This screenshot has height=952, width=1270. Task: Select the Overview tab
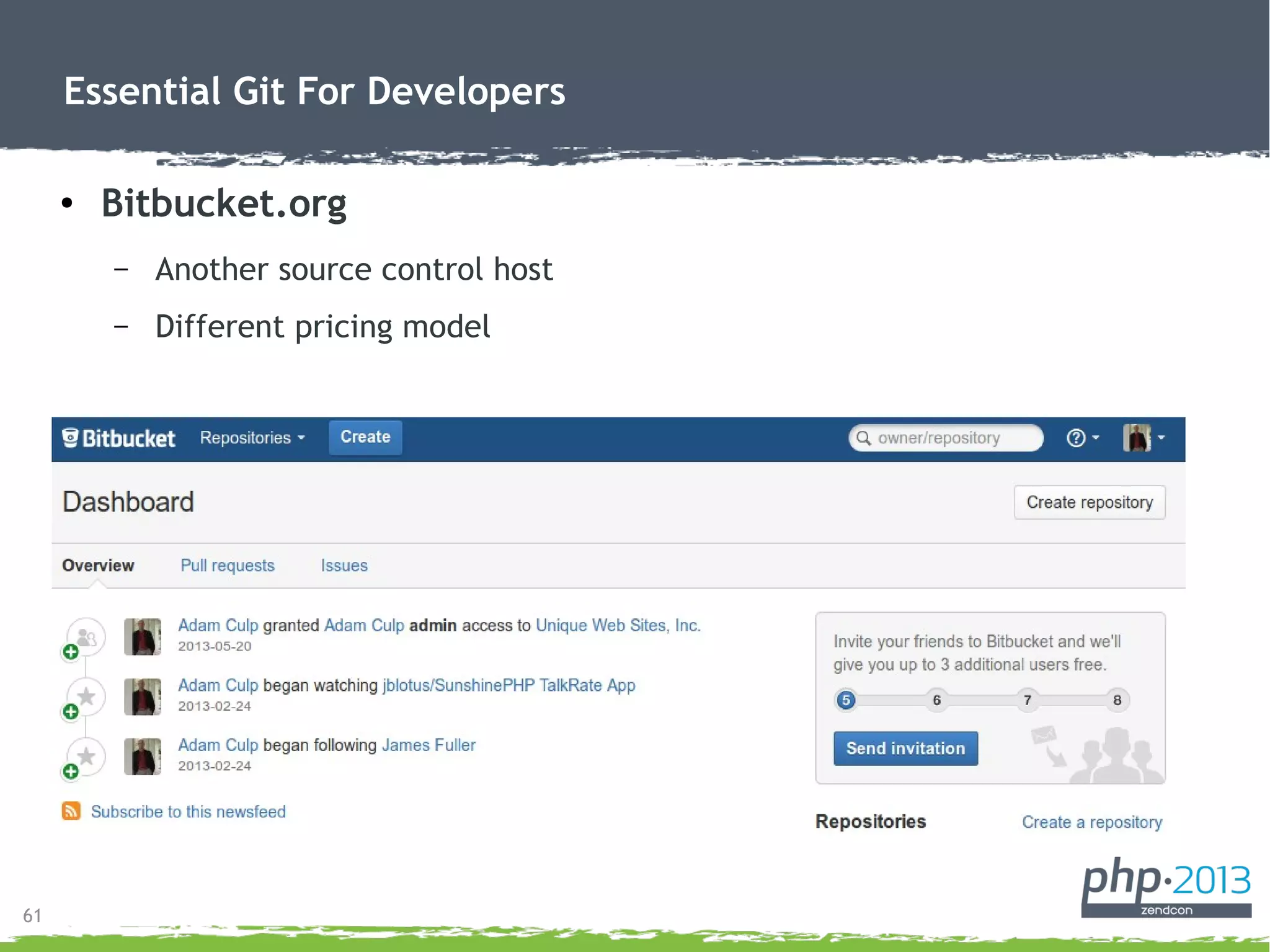click(98, 566)
